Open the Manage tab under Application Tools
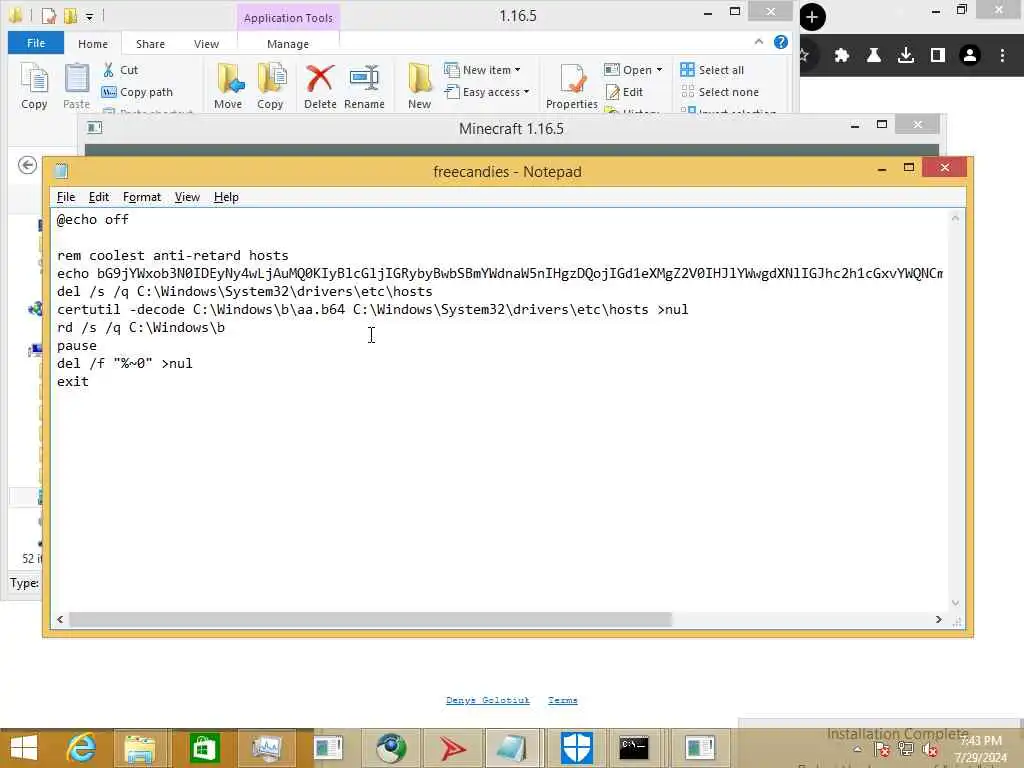The image size is (1024, 768). (x=288, y=44)
